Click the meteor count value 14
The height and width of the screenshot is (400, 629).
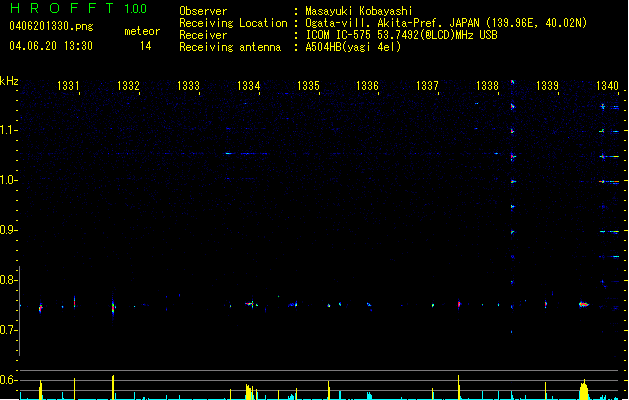pyautogui.click(x=146, y=46)
